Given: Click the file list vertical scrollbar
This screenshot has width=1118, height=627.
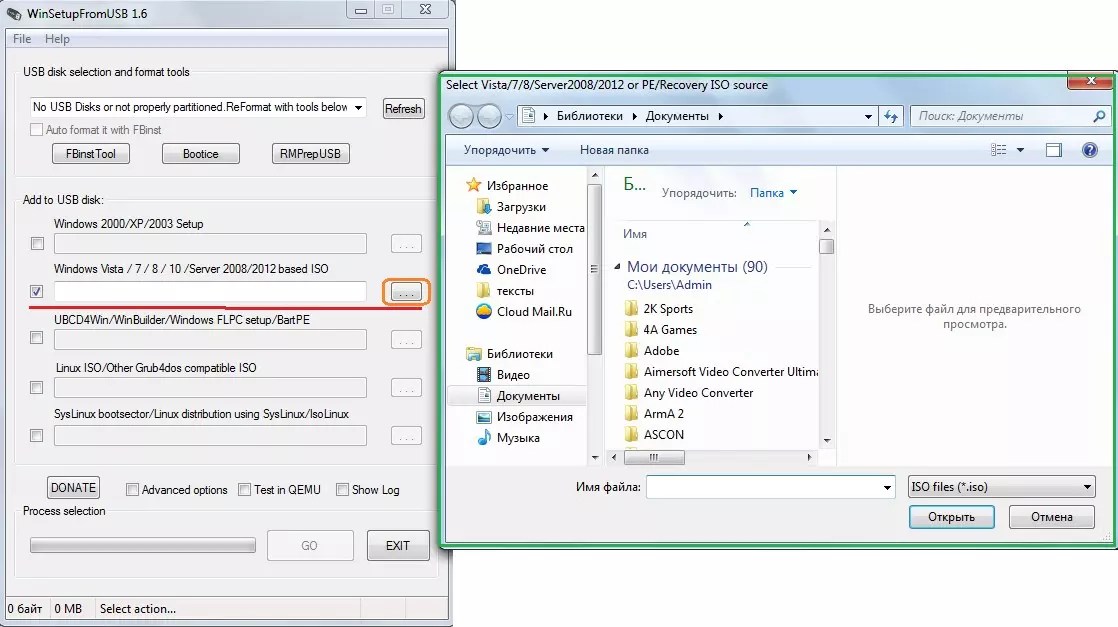Looking at the screenshot, I should [826, 340].
